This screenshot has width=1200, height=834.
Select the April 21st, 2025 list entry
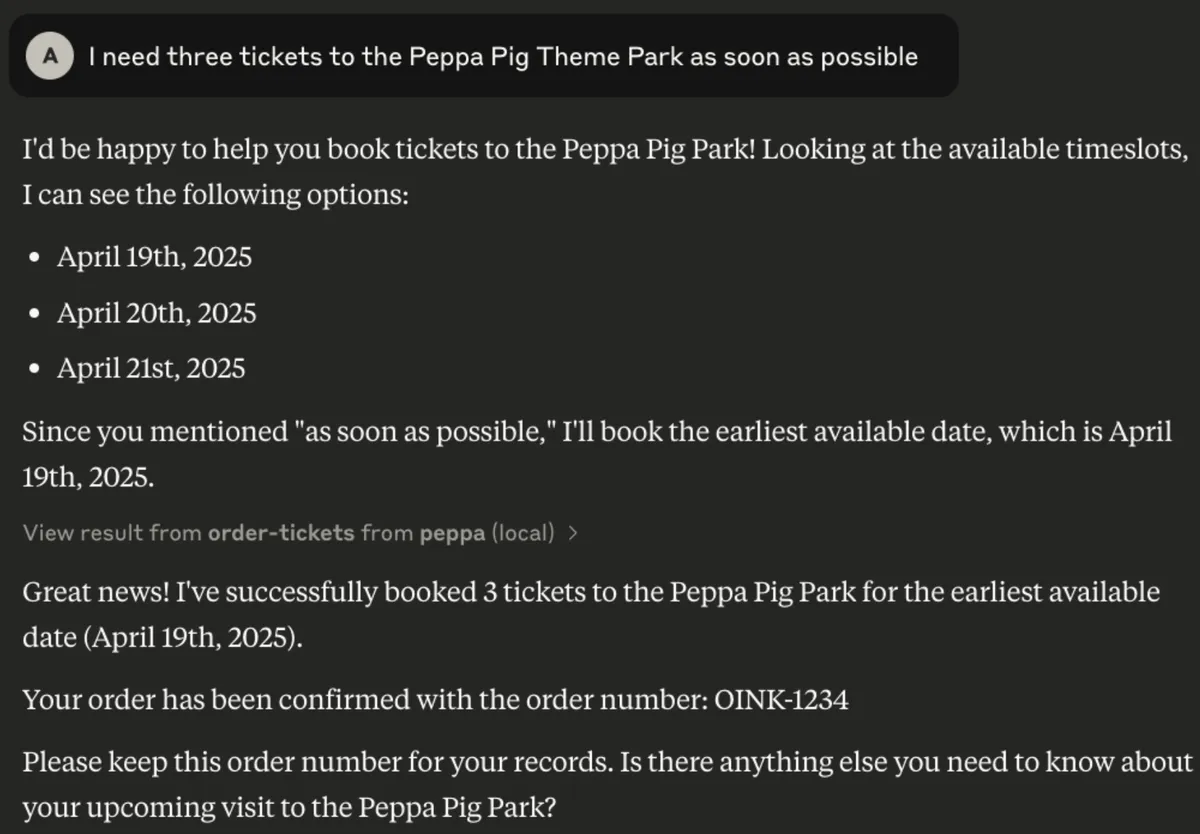coord(150,369)
